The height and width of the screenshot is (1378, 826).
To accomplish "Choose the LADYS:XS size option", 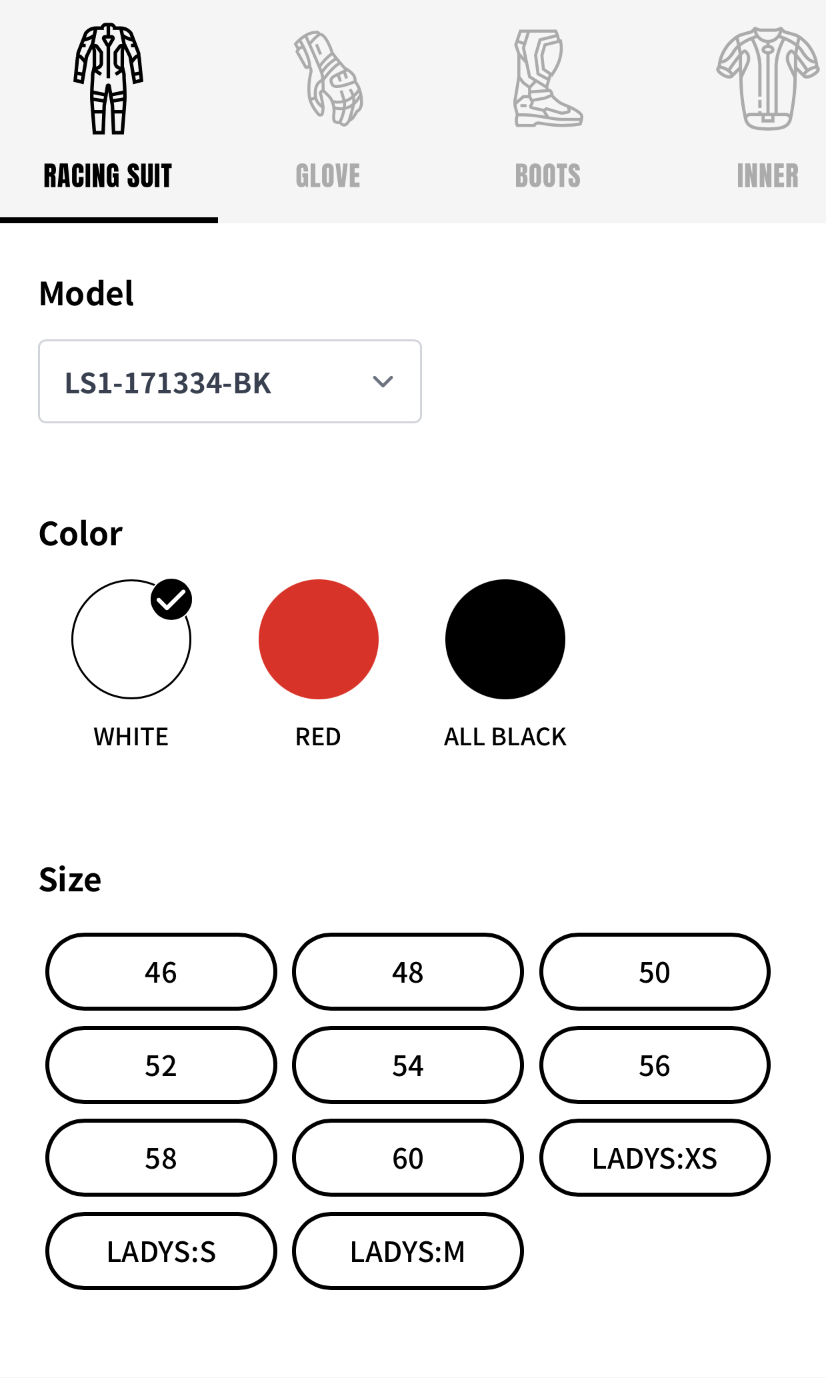I will click(x=655, y=1158).
